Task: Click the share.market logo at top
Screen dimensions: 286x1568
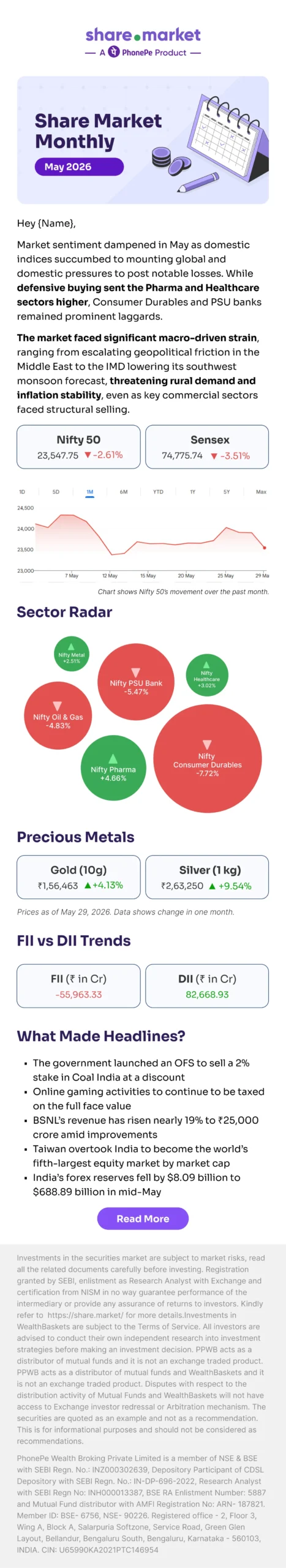Action: tap(143, 35)
